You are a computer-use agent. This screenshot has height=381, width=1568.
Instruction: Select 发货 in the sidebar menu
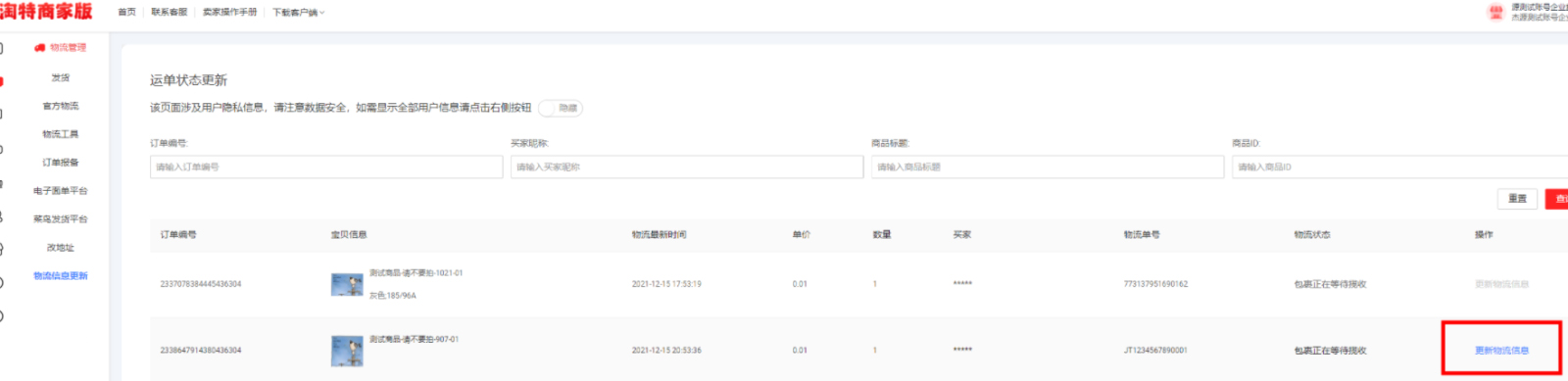click(61, 77)
